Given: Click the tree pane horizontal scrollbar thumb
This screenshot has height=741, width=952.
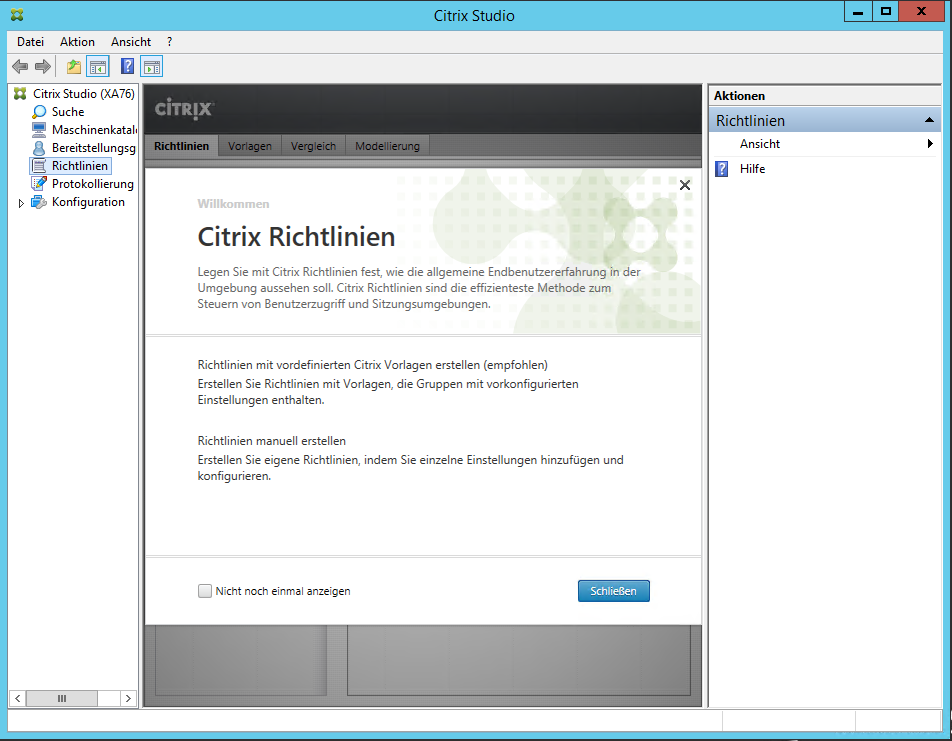Looking at the screenshot, I should point(61,698).
